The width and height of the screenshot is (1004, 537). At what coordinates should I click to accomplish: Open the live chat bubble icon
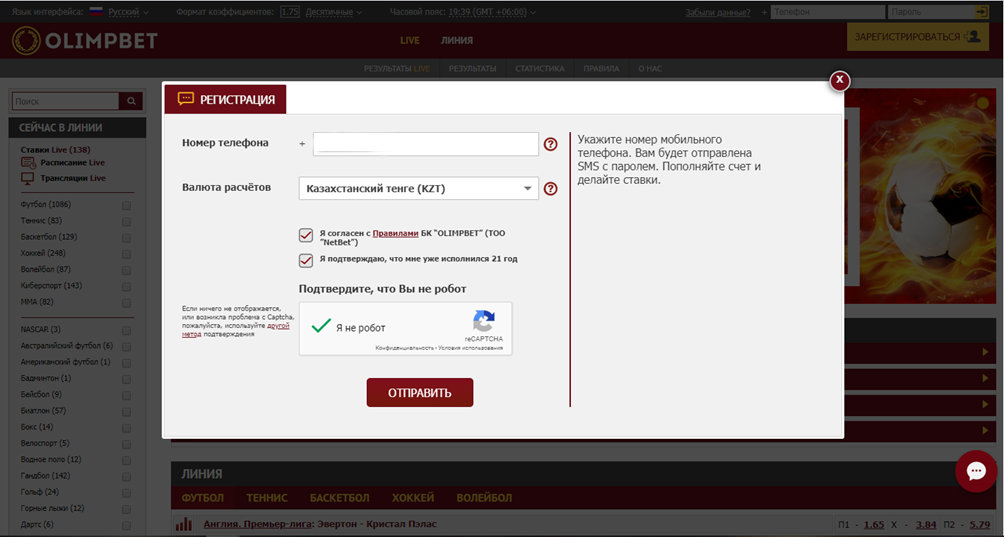pos(975,471)
